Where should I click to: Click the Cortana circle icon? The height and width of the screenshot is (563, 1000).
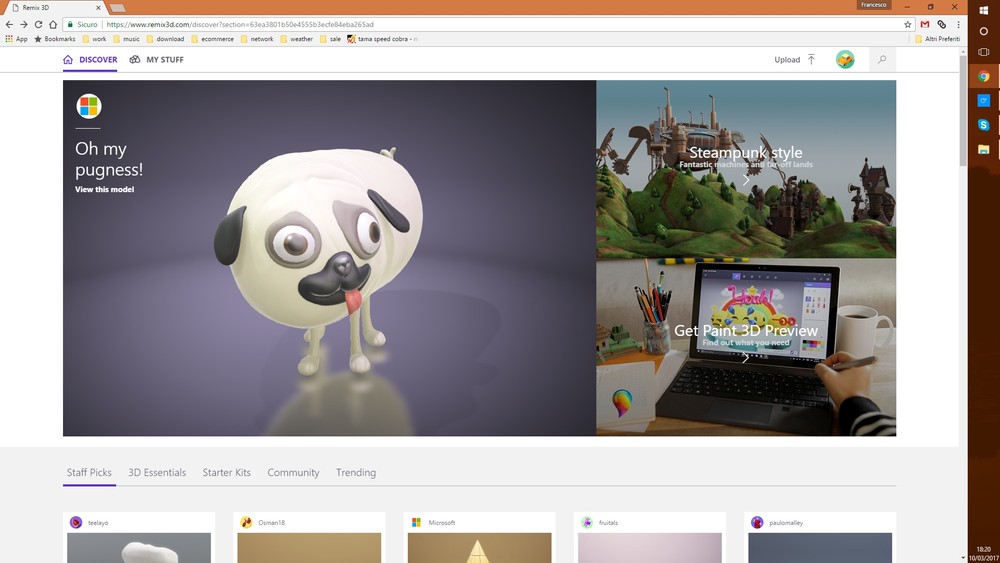[983, 31]
